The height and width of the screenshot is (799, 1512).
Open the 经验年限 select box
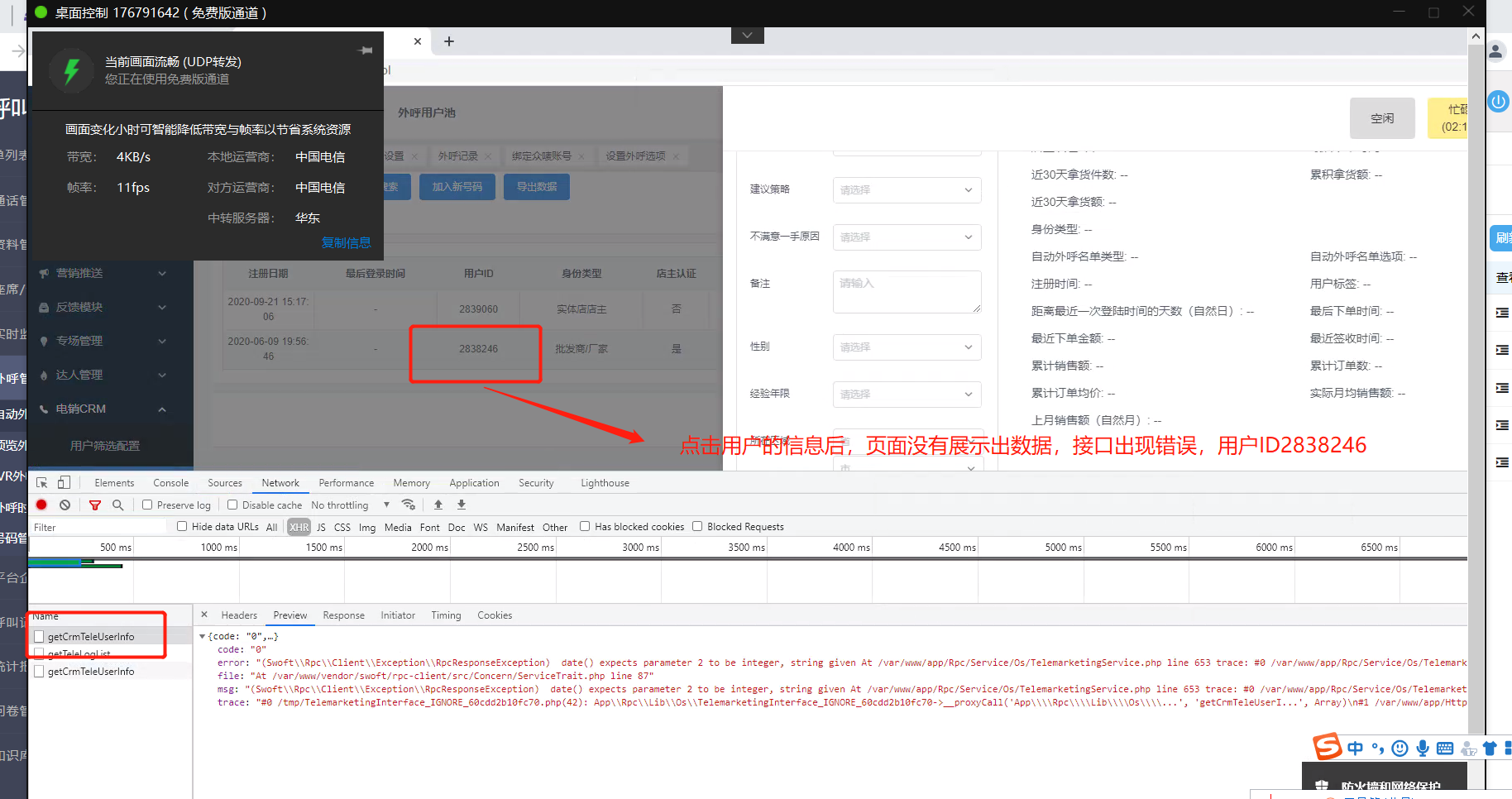click(x=907, y=394)
